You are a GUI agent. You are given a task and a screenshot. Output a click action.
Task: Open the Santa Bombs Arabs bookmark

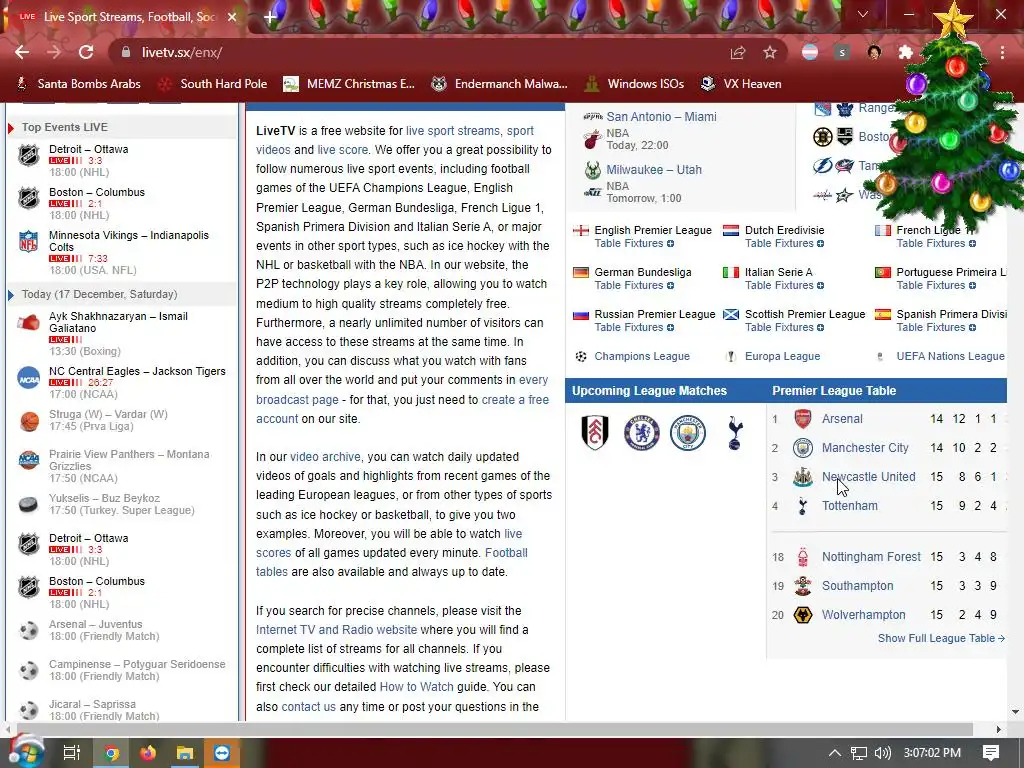78,84
